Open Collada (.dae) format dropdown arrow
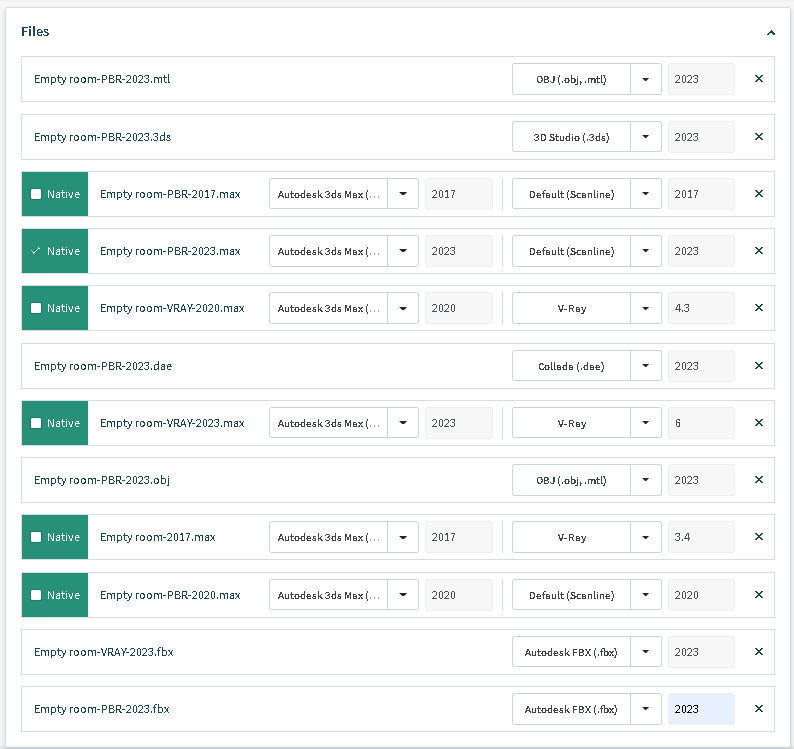Viewport: 794px width, 749px height. click(x=646, y=366)
